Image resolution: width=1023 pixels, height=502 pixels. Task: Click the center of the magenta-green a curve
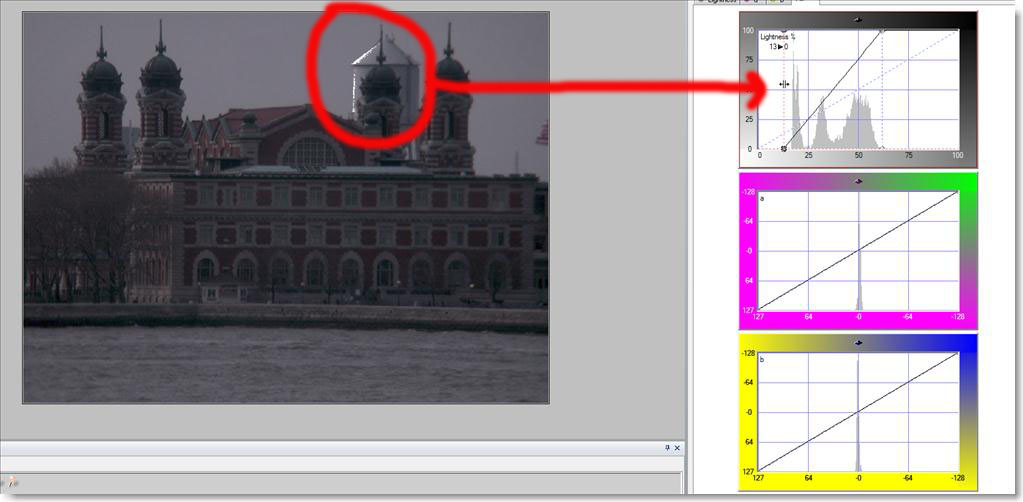coord(859,249)
